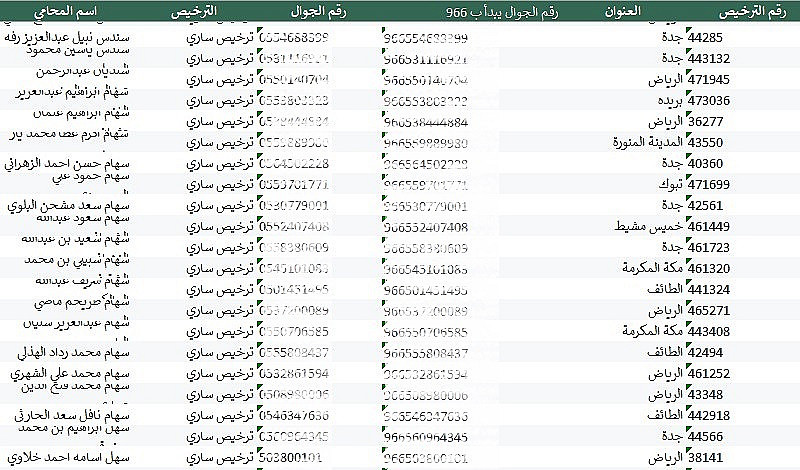Select license number cell 36277
The height and width of the screenshot is (470, 800).
[x=705, y=121]
